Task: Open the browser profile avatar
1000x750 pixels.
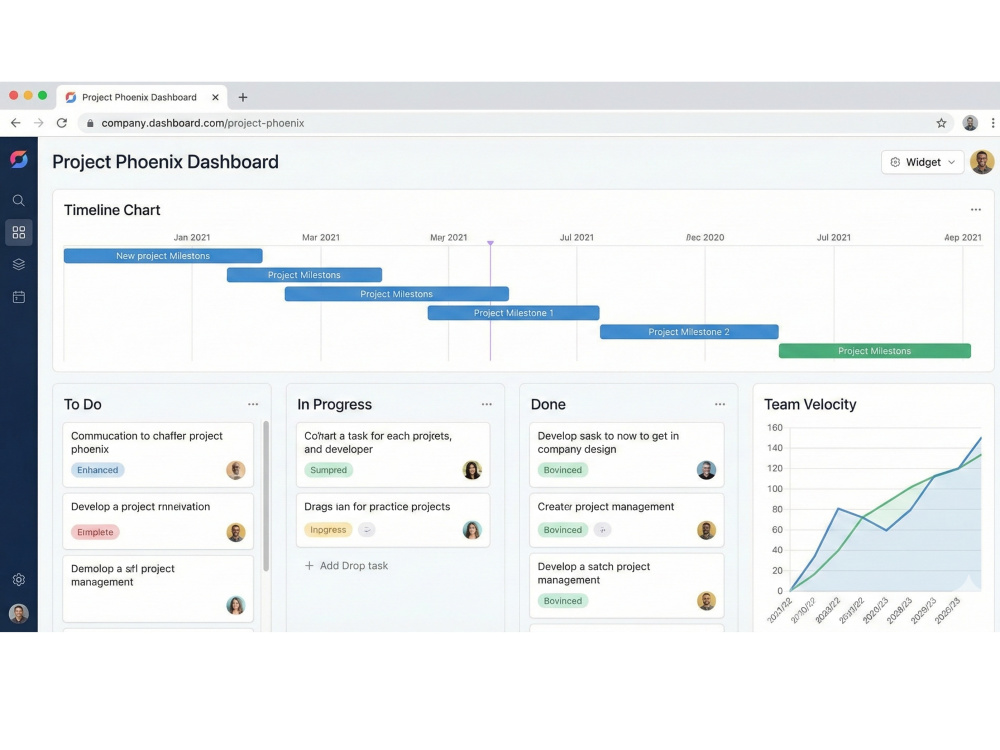Action: point(970,123)
